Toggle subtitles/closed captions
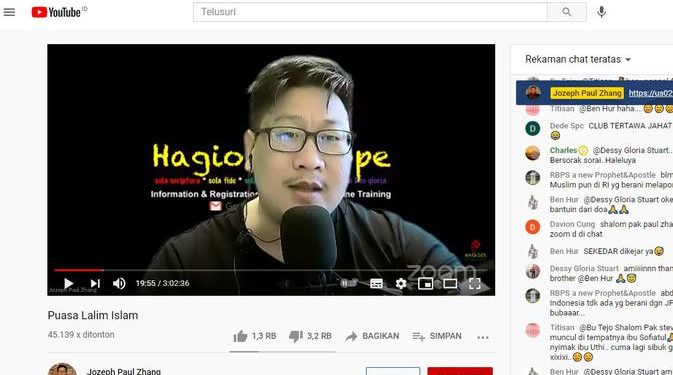673x375 pixels. pyautogui.click(x=376, y=283)
